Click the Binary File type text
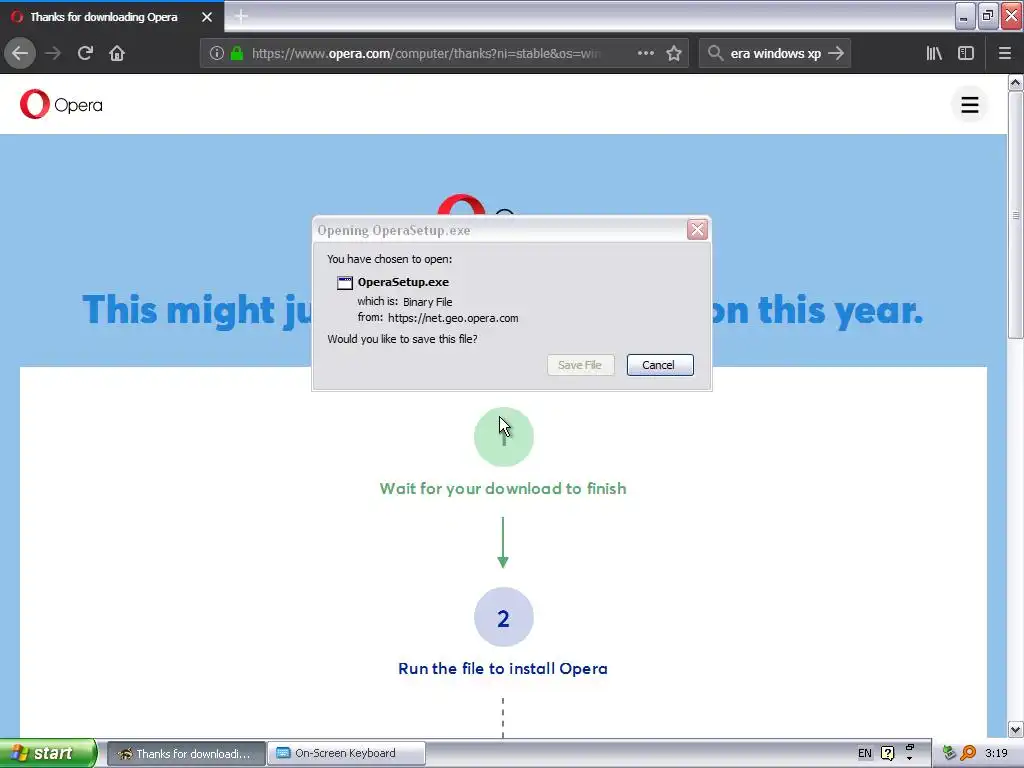The image size is (1024, 768). pos(428,302)
